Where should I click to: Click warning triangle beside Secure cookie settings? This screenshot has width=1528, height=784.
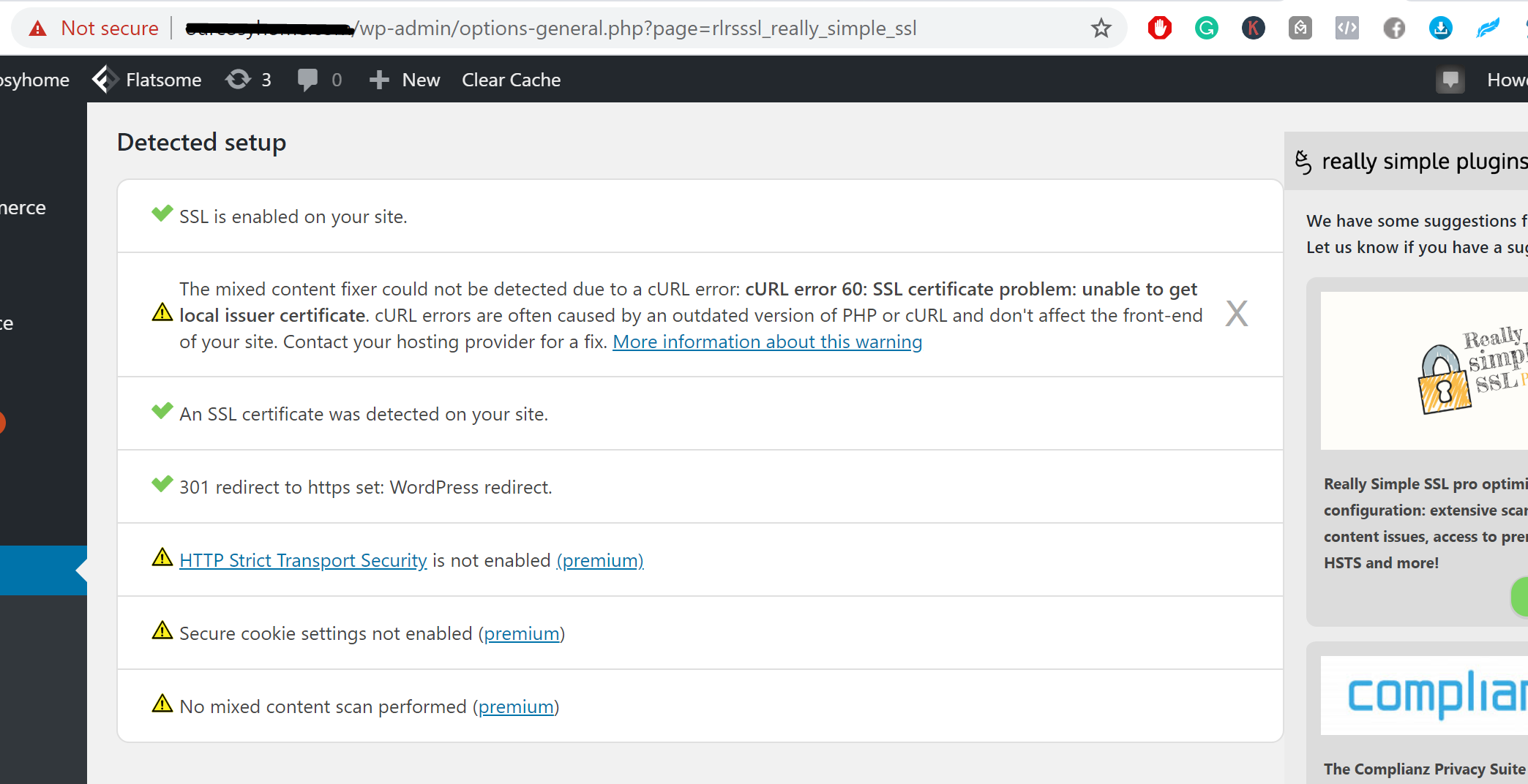162,630
